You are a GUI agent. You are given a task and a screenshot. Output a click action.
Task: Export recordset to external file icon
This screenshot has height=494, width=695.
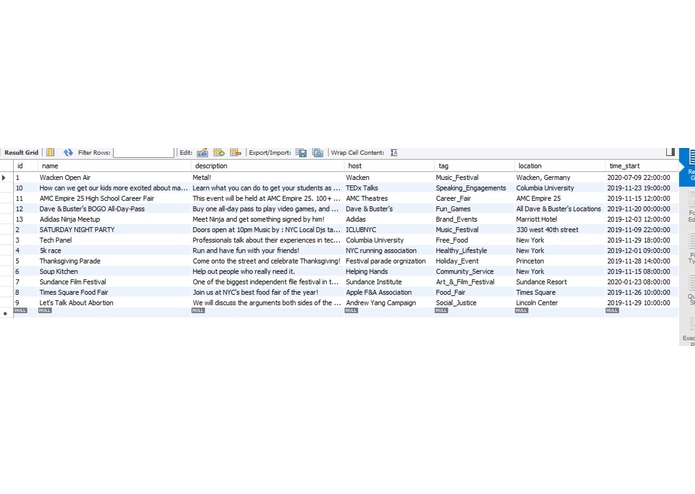tap(301, 152)
